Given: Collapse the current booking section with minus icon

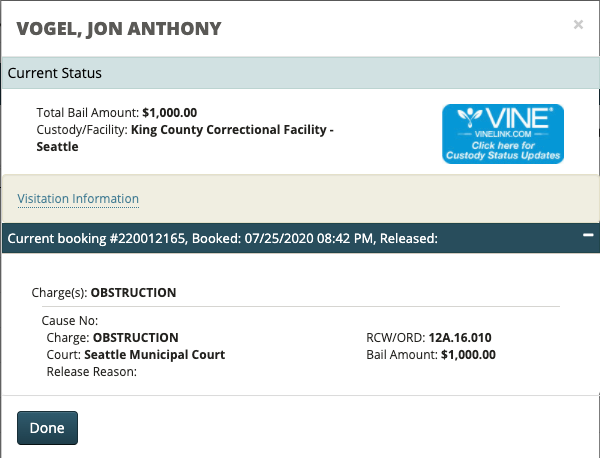Looking at the screenshot, I should [x=588, y=236].
